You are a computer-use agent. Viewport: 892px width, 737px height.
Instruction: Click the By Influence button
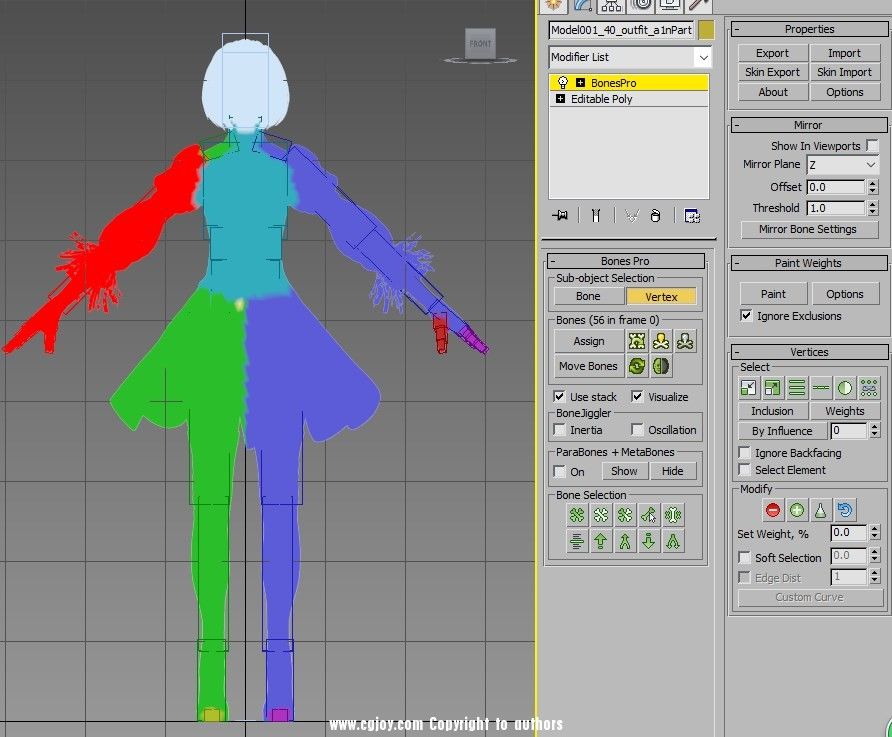click(782, 431)
